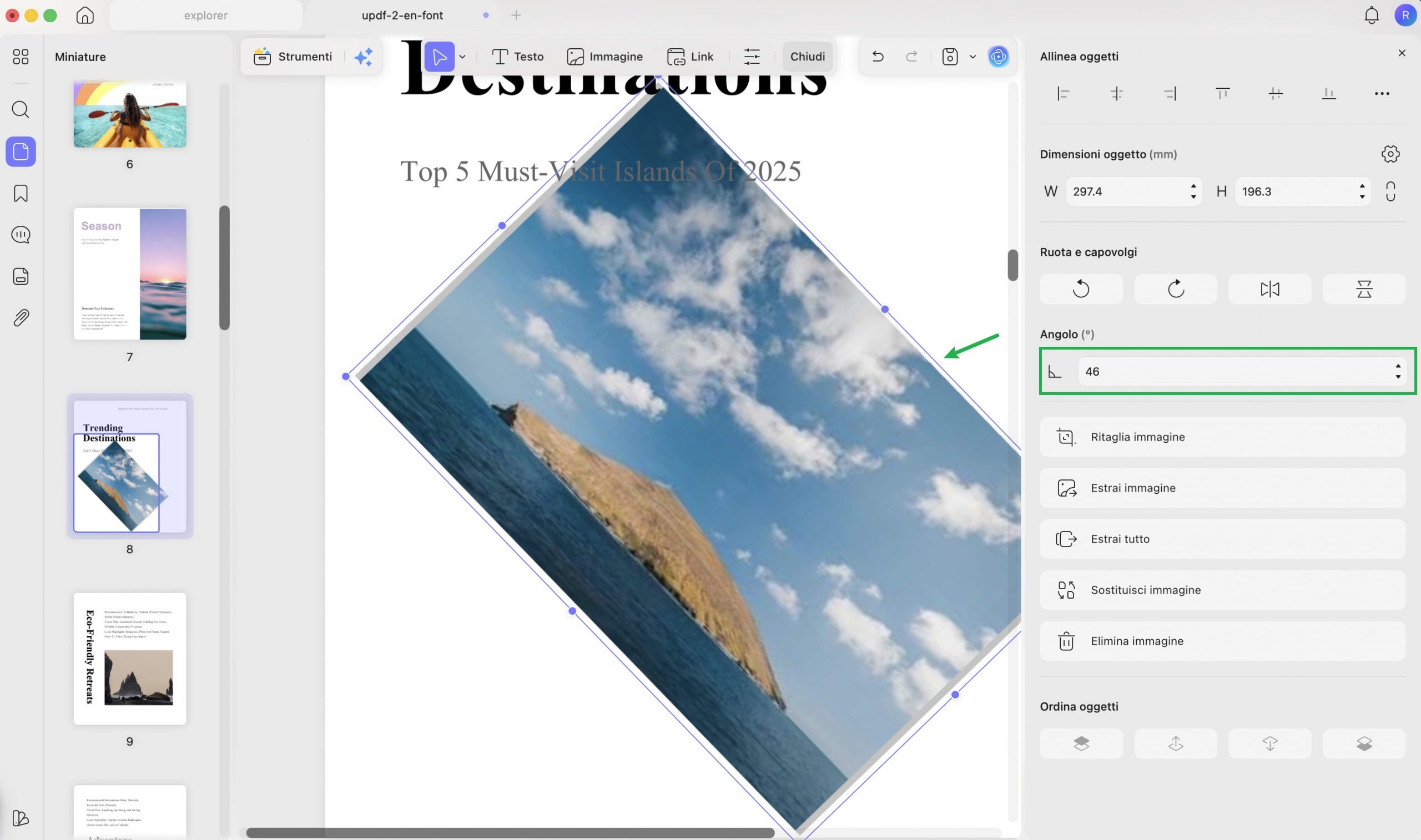Image resolution: width=1421 pixels, height=840 pixels.
Task: Click the save document icon
Action: 950,57
